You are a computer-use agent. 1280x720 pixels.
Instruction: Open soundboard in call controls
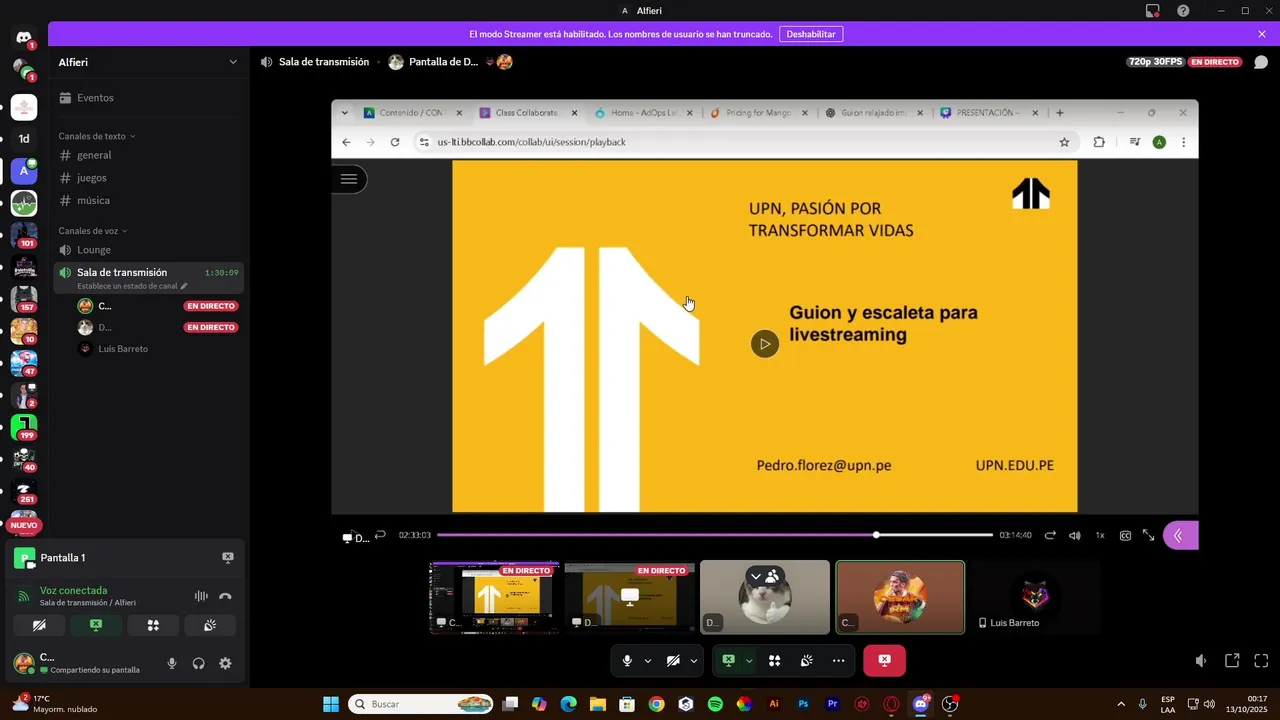806,661
